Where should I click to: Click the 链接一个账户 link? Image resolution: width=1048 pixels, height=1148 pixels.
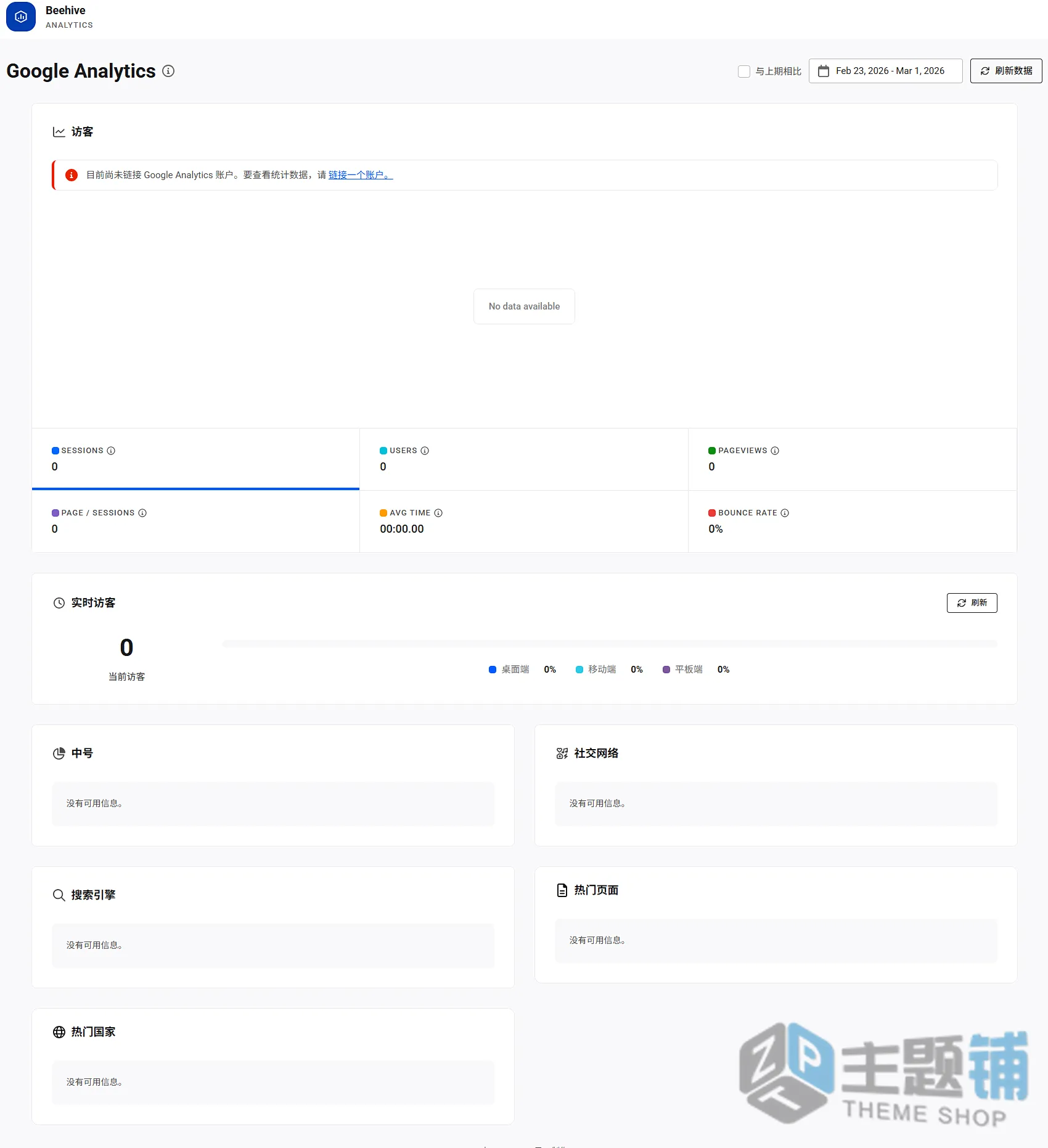360,175
